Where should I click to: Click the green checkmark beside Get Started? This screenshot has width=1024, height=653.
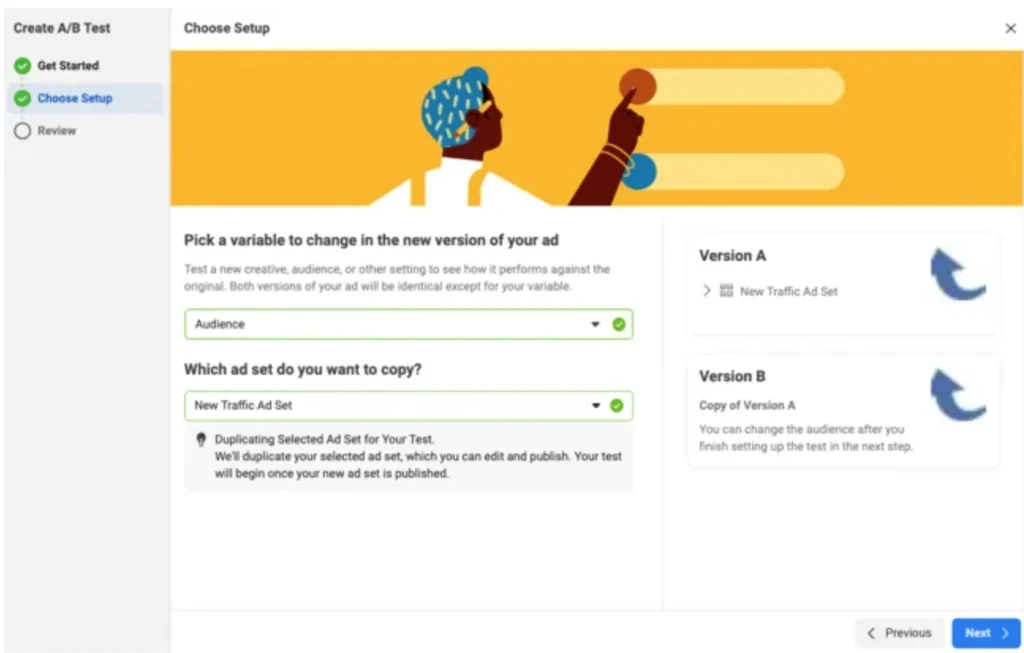[x=24, y=65]
